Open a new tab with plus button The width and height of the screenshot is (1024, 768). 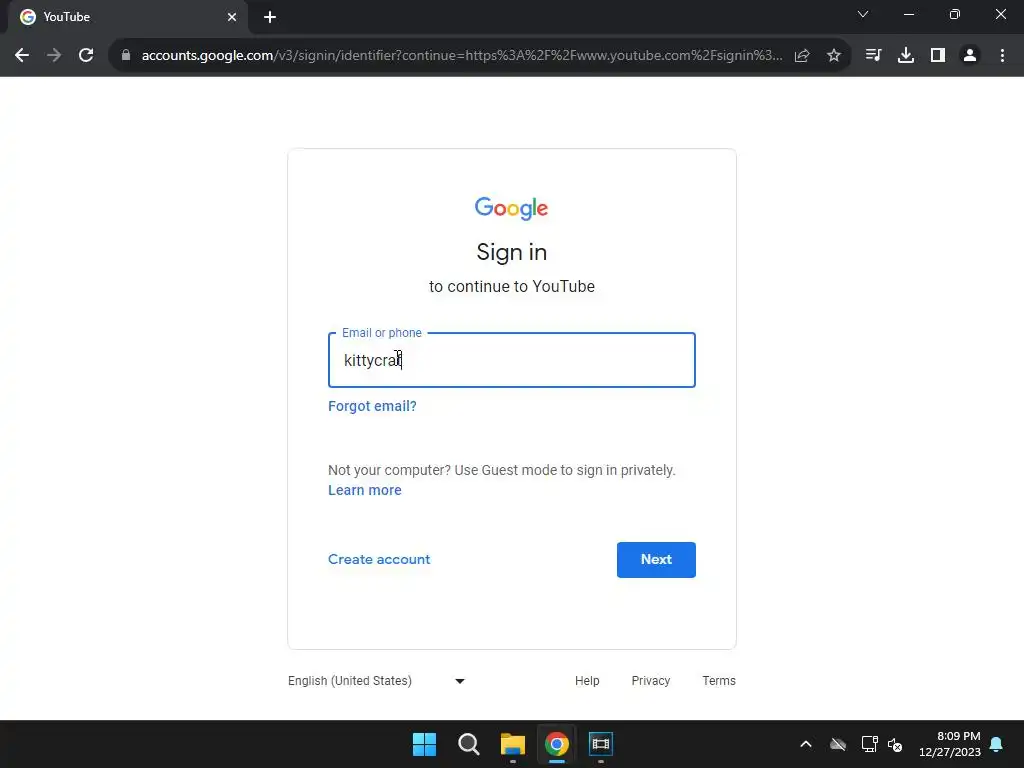point(270,17)
